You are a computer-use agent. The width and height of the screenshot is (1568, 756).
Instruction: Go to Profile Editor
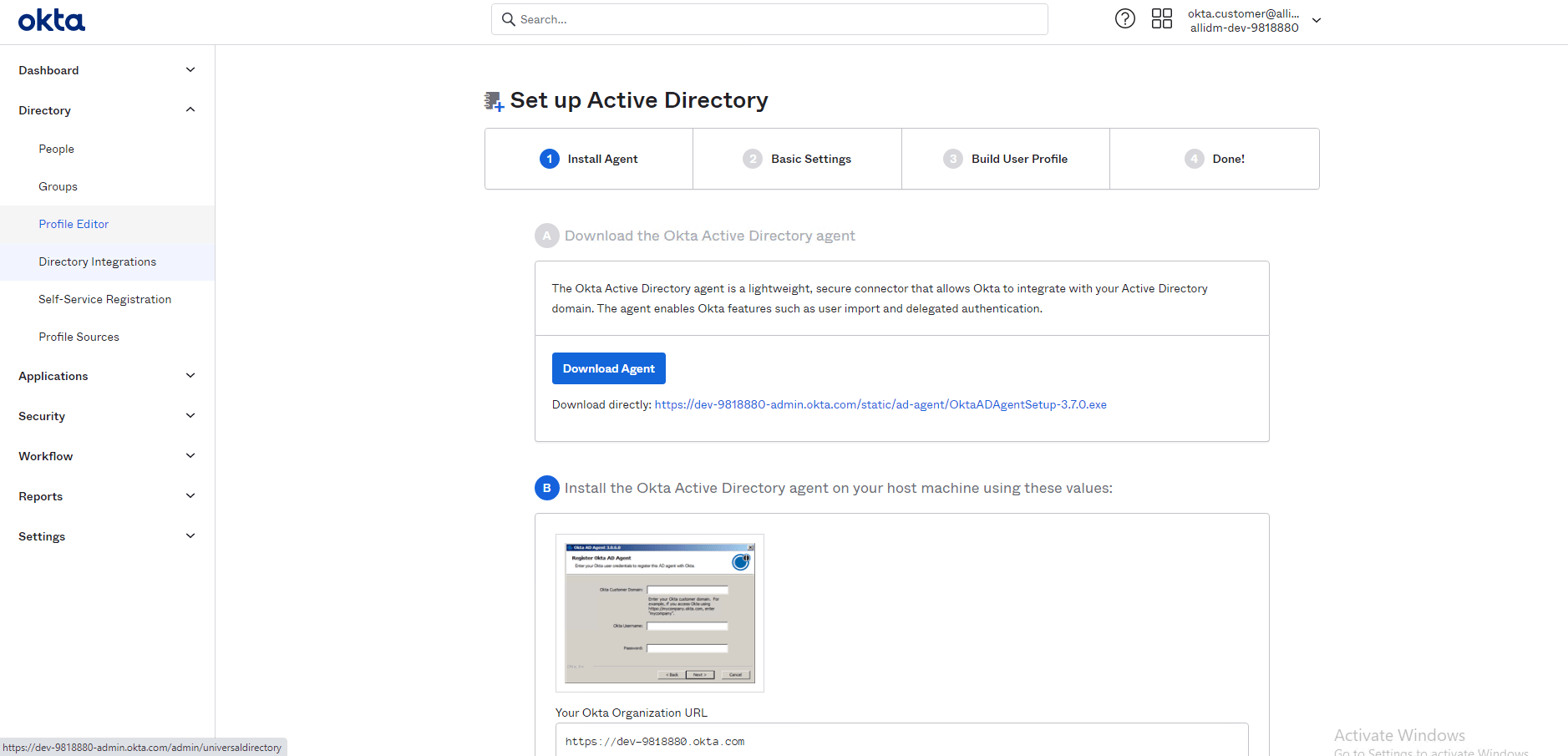[74, 224]
